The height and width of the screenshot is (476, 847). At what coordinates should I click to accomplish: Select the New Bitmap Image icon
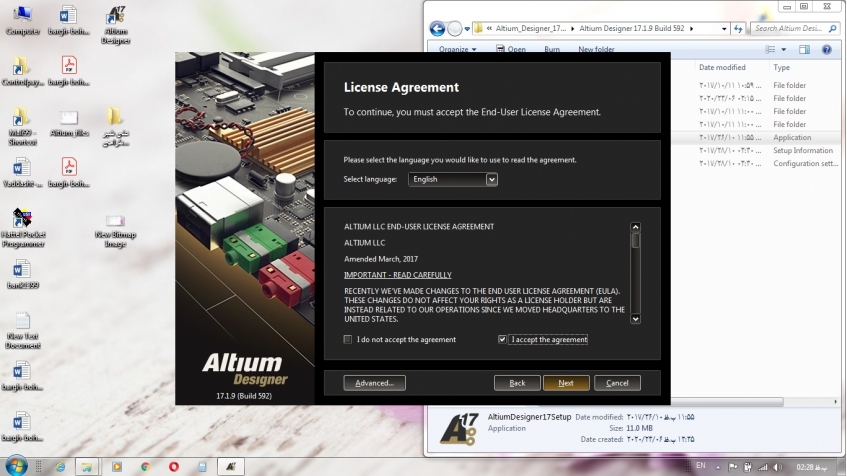point(115,231)
